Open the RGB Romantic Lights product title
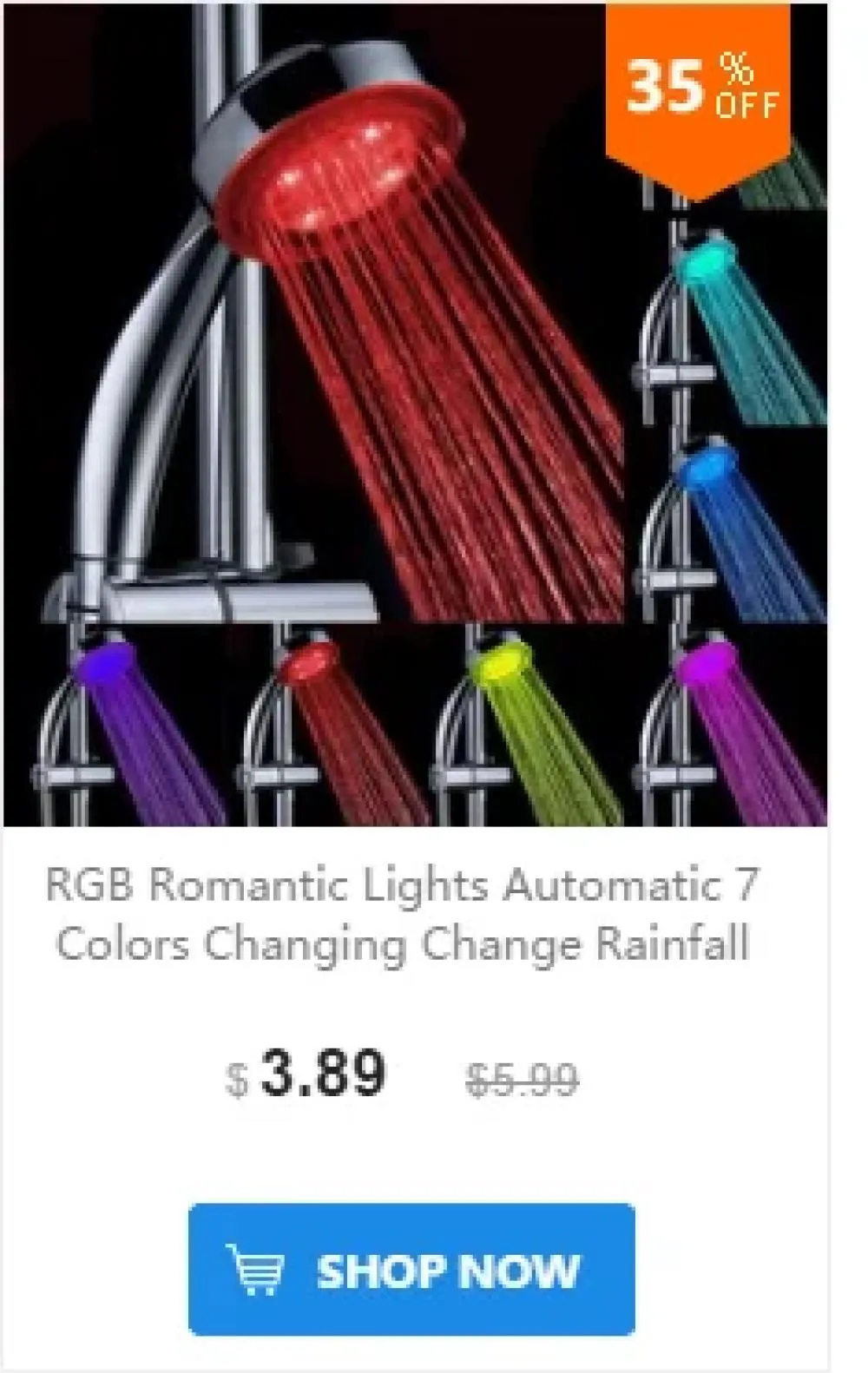868x1373 pixels. (x=402, y=914)
